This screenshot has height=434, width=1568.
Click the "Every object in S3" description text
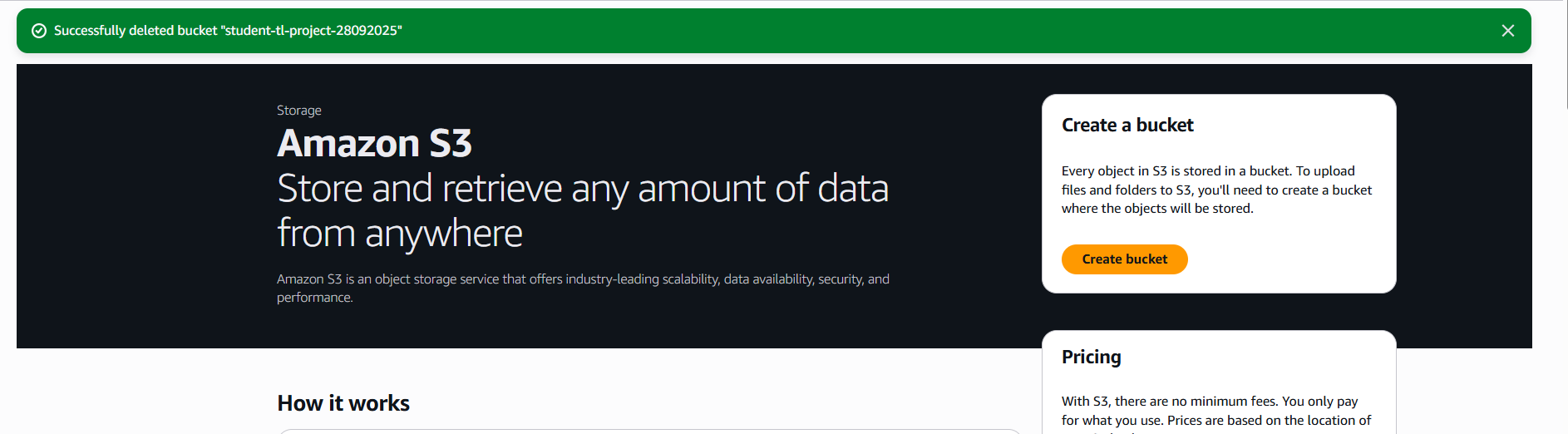(x=1207, y=171)
